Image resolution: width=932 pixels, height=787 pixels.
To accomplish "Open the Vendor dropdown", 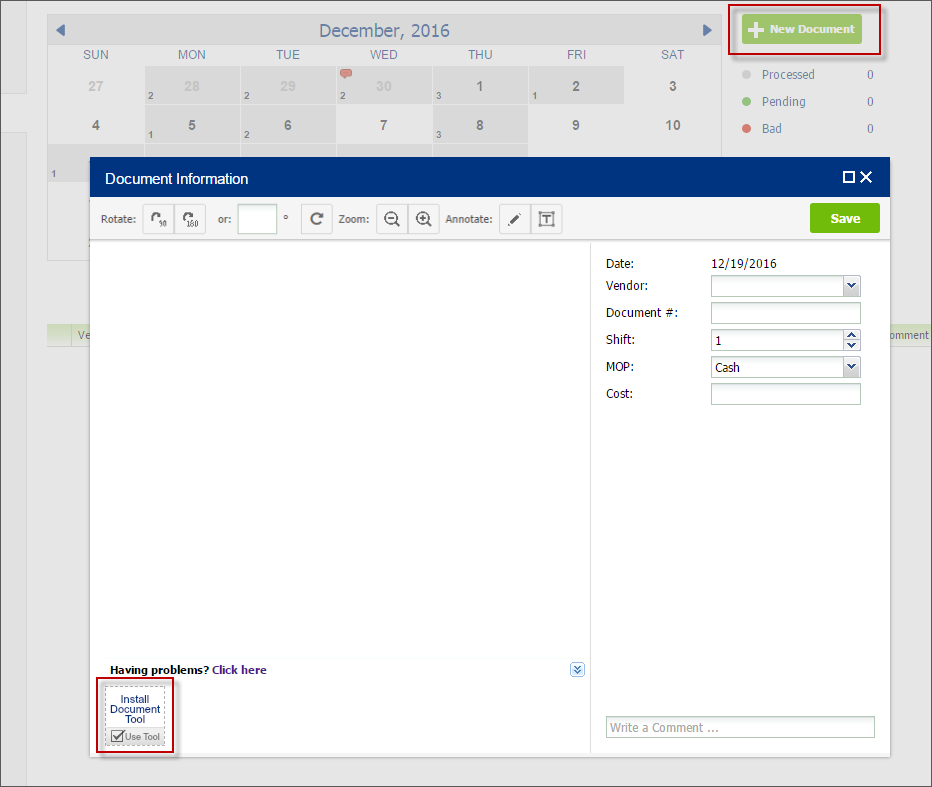I will [851, 286].
